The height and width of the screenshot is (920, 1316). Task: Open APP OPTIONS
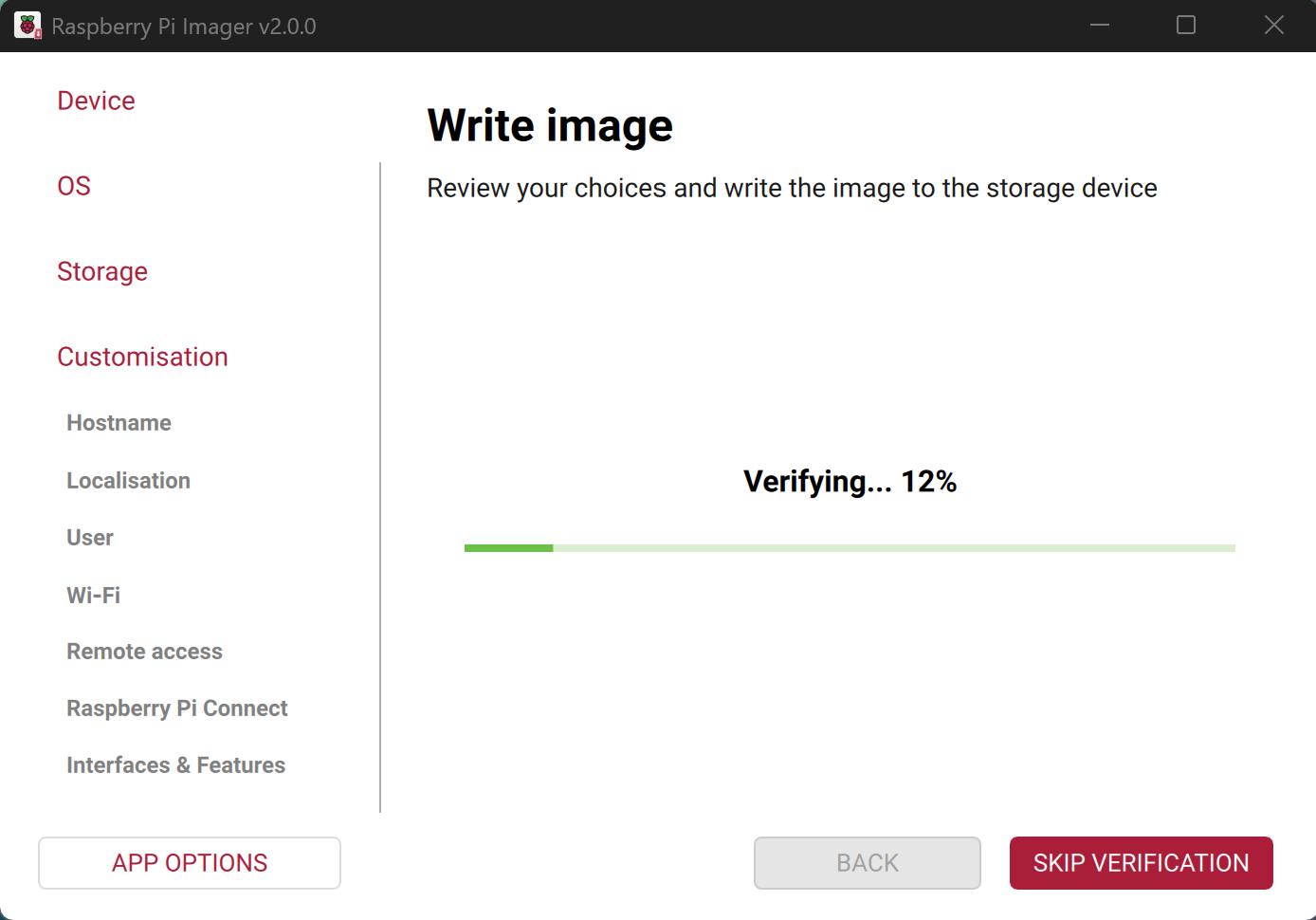190,863
